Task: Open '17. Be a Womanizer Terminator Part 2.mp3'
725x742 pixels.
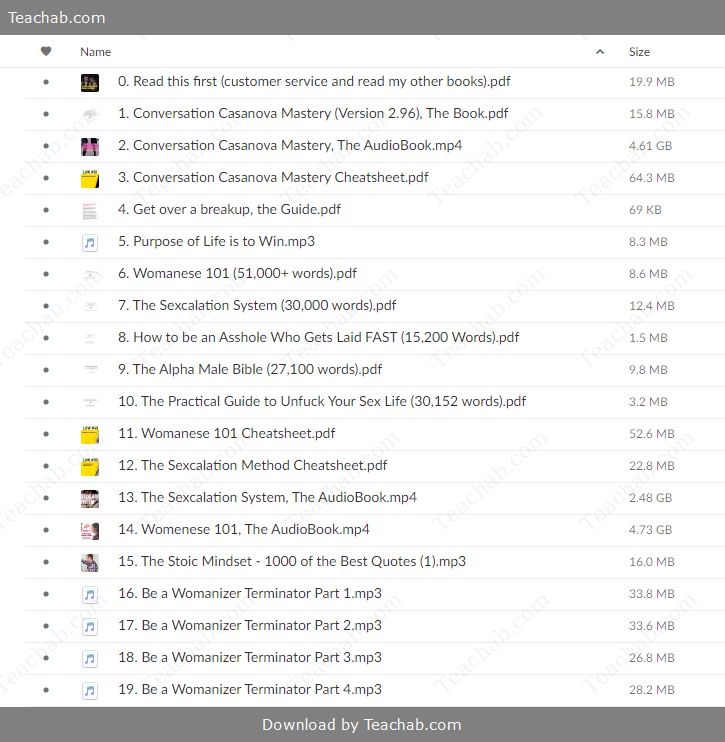Action: pyautogui.click(x=250, y=626)
